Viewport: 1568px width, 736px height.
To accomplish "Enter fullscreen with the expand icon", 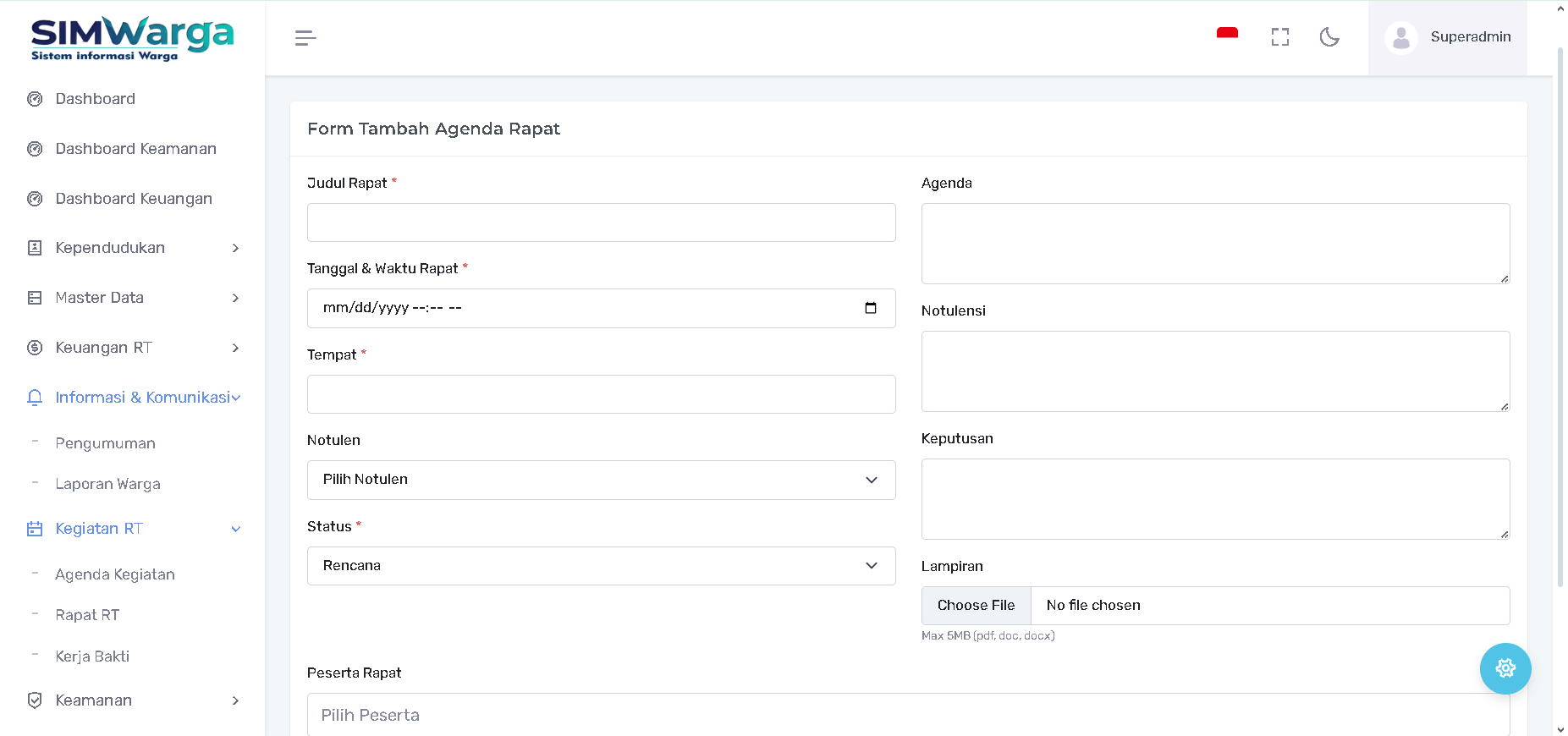I will click(x=1279, y=37).
